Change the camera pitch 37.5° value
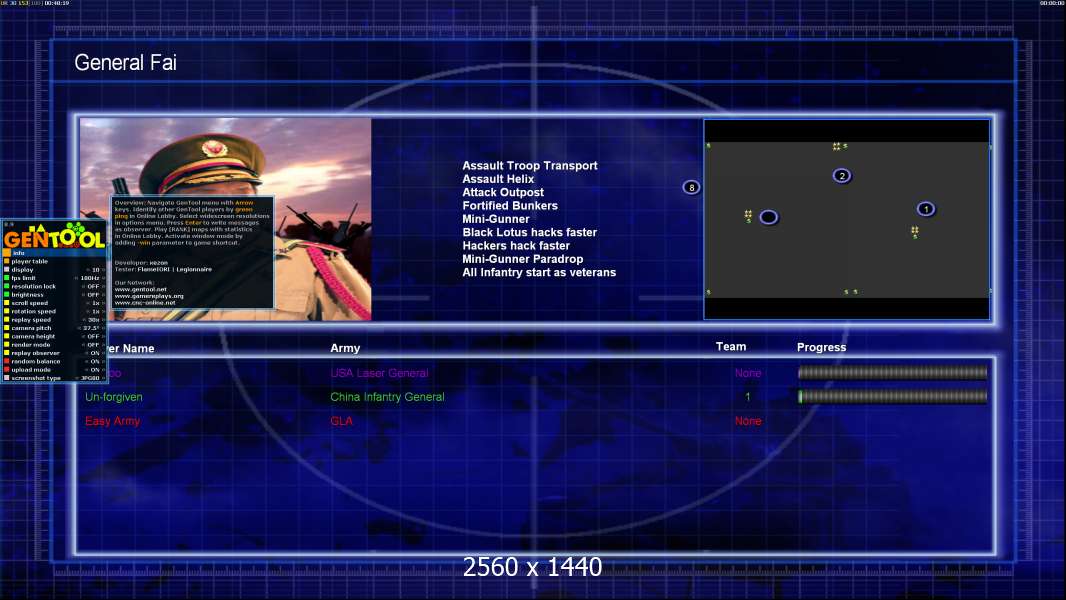Viewport: 1066px width, 600px height. point(91,328)
